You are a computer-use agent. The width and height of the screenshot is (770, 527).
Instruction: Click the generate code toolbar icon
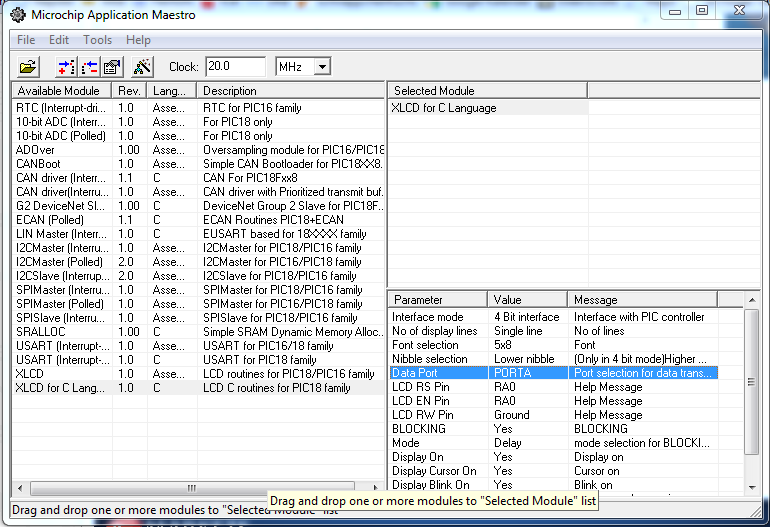(142, 67)
